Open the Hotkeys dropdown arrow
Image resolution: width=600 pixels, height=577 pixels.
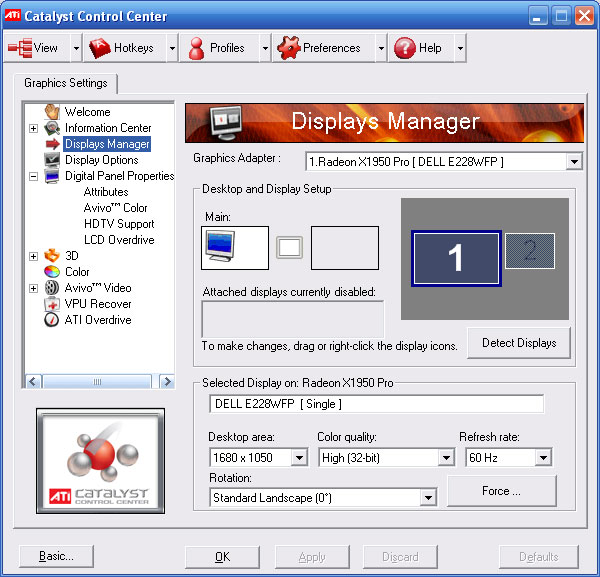click(x=172, y=48)
